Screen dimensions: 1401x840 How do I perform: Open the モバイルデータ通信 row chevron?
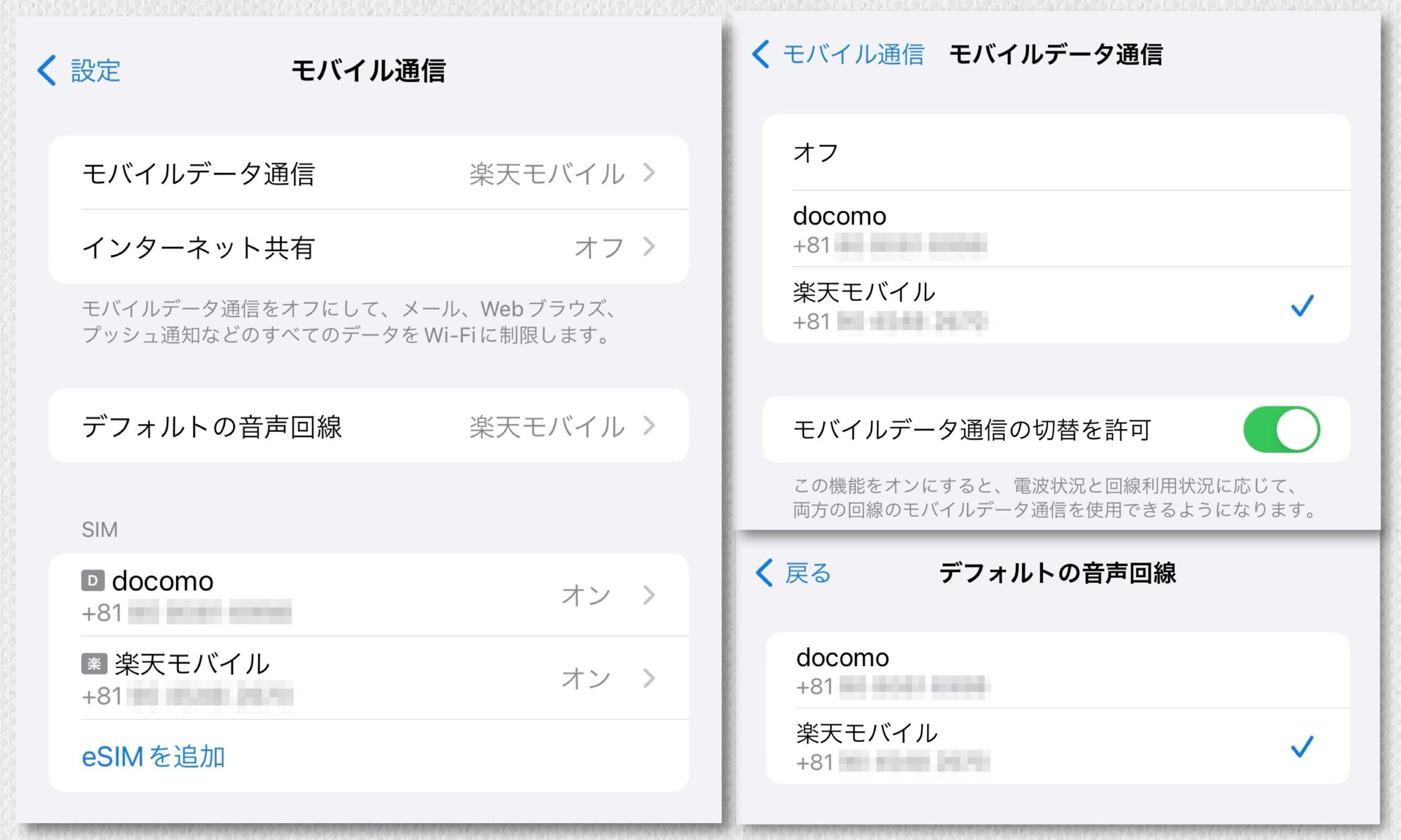650,172
